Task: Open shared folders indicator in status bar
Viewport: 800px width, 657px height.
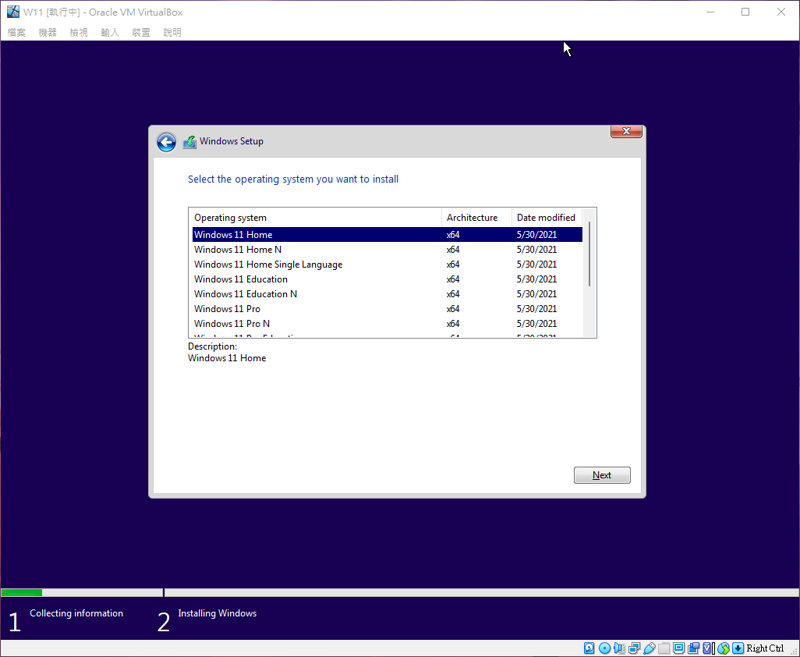Action: [664, 648]
